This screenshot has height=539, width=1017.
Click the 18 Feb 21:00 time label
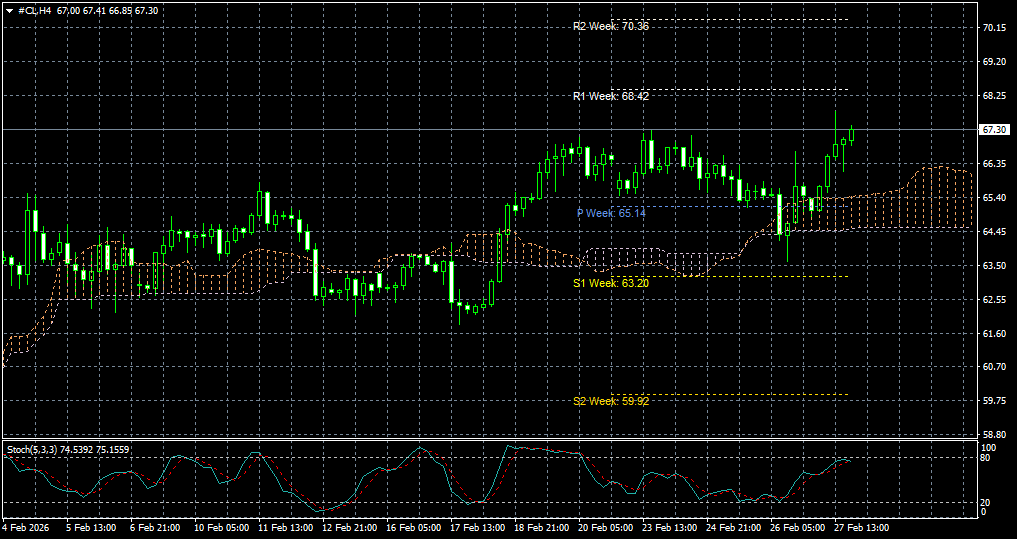pyautogui.click(x=543, y=528)
